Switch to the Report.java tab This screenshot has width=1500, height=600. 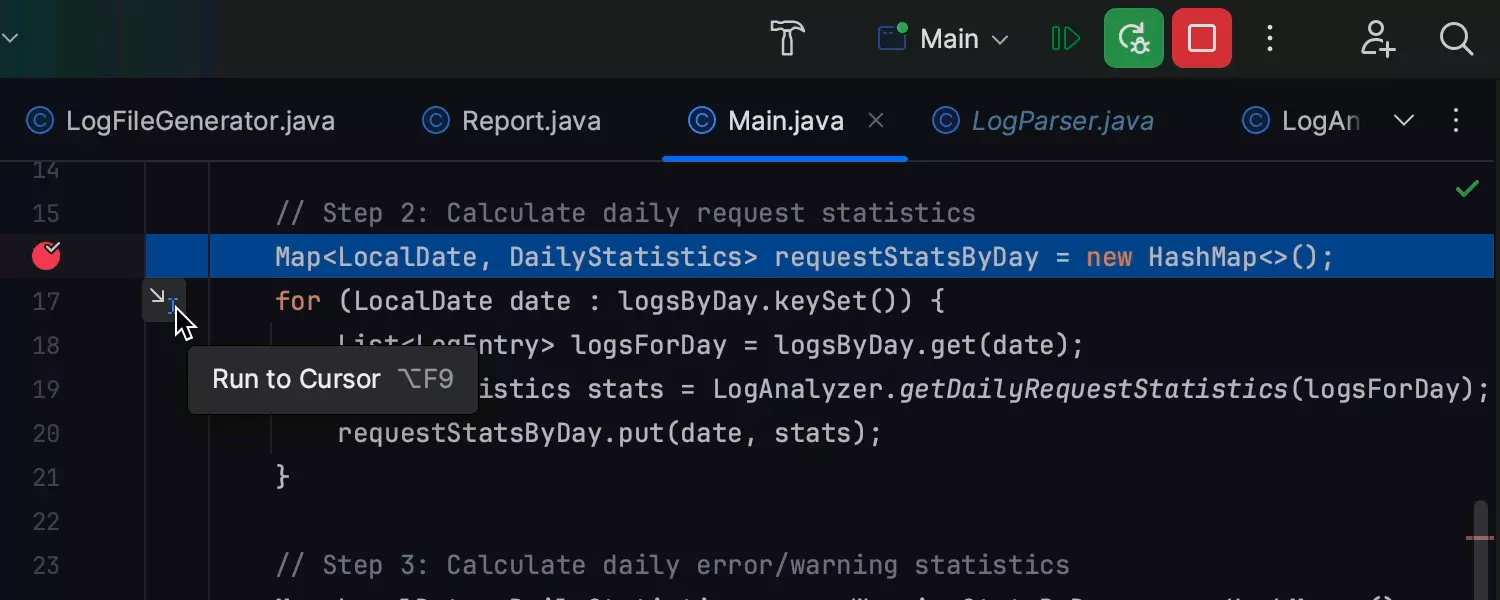click(530, 122)
